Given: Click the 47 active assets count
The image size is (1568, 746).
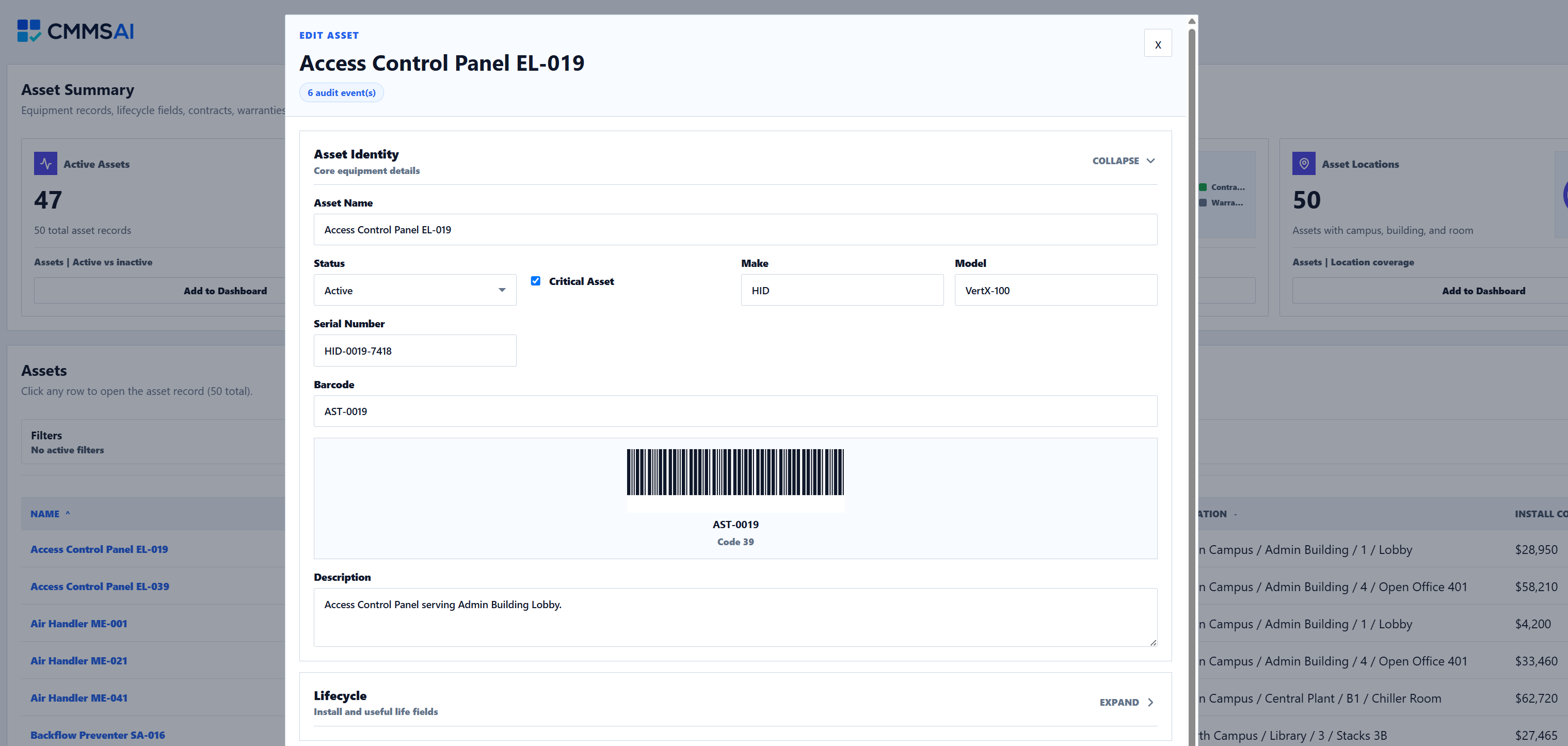Looking at the screenshot, I should pos(48,200).
